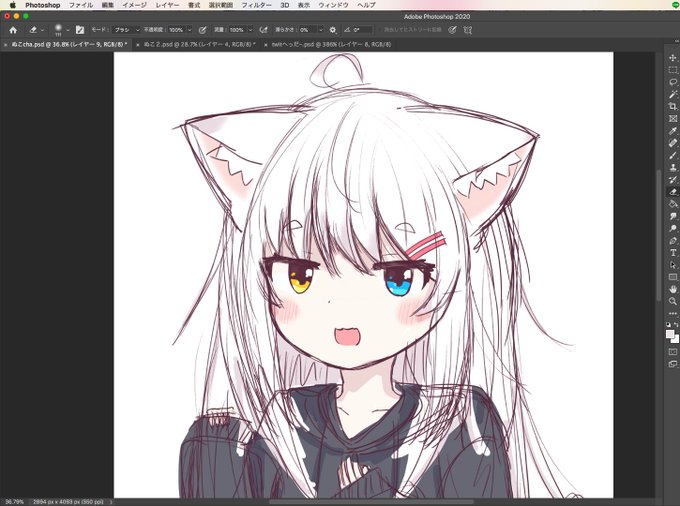The height and width of the screenshot is (506, 680).
Task: Select the Zoom tool
Action: (x=673, y=301)
